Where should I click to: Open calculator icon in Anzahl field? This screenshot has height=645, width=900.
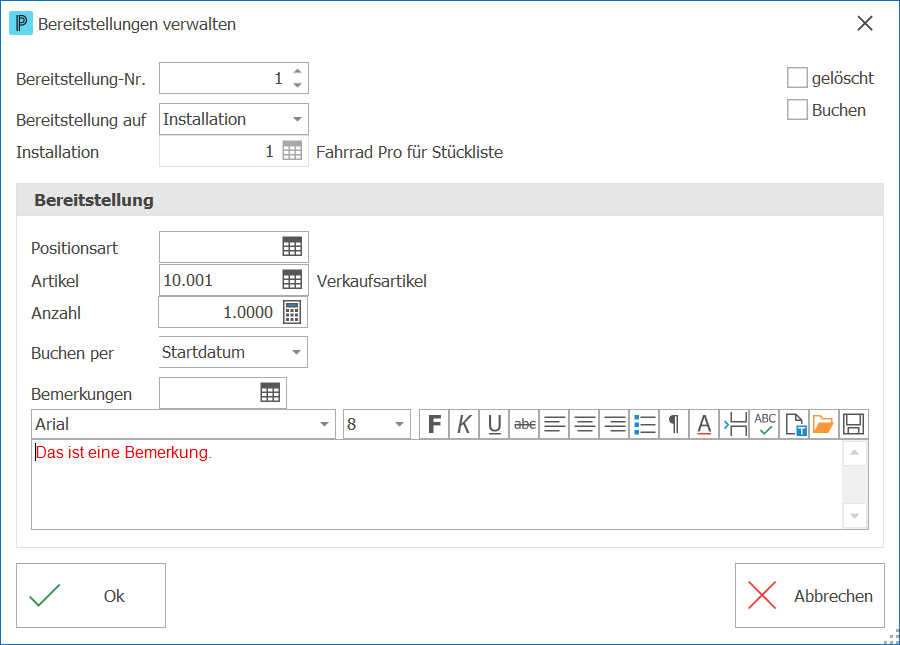tap(292, 312)
